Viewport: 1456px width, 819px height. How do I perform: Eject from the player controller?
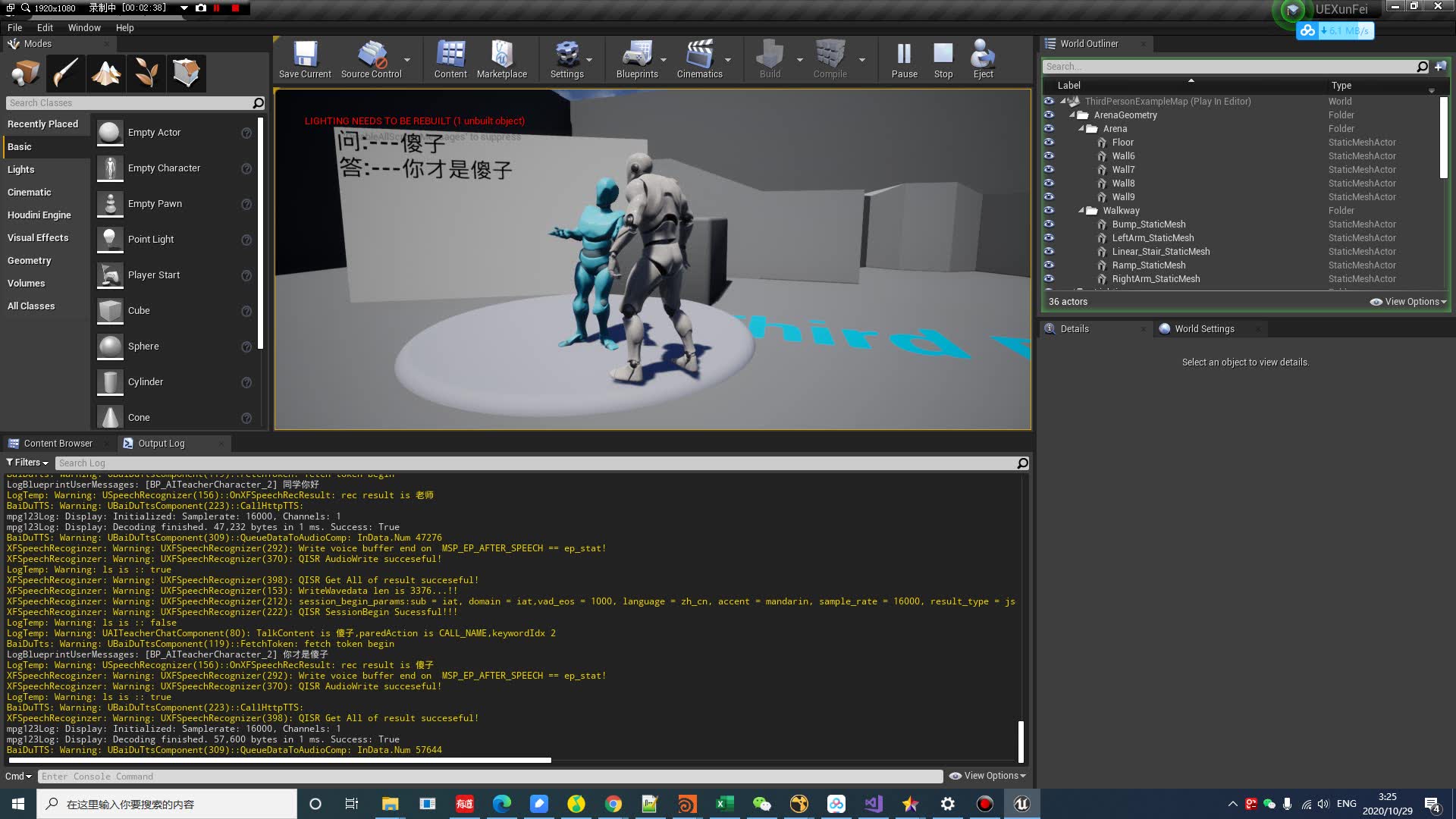coord(983,59)
